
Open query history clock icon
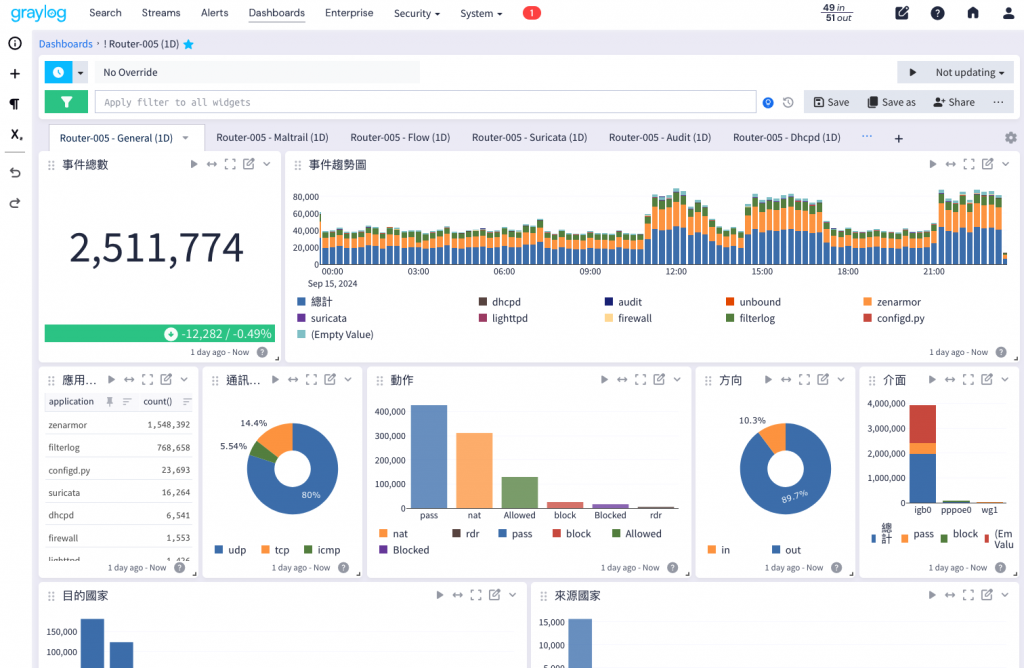click(x=788, y=103)
